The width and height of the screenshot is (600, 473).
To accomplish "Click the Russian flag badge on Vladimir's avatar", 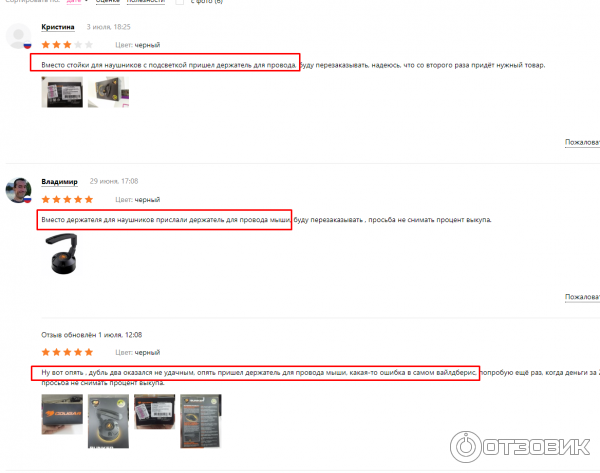I will click(x=27, y=199).
